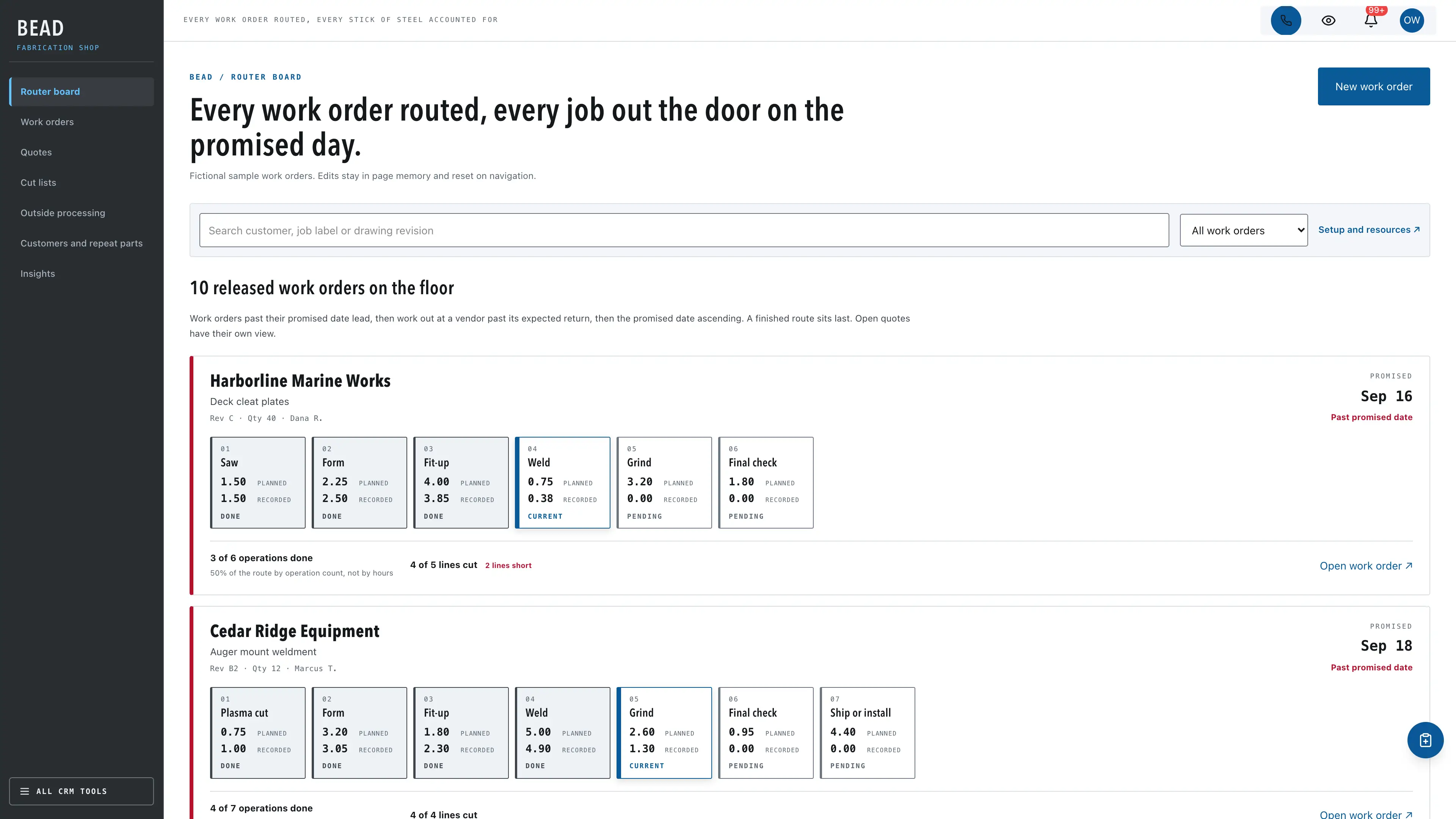Select Cedar Ridge 05 Grind current operation
Image resolution: width=1456 pixels, height=819 pixels.
(664, 733)
